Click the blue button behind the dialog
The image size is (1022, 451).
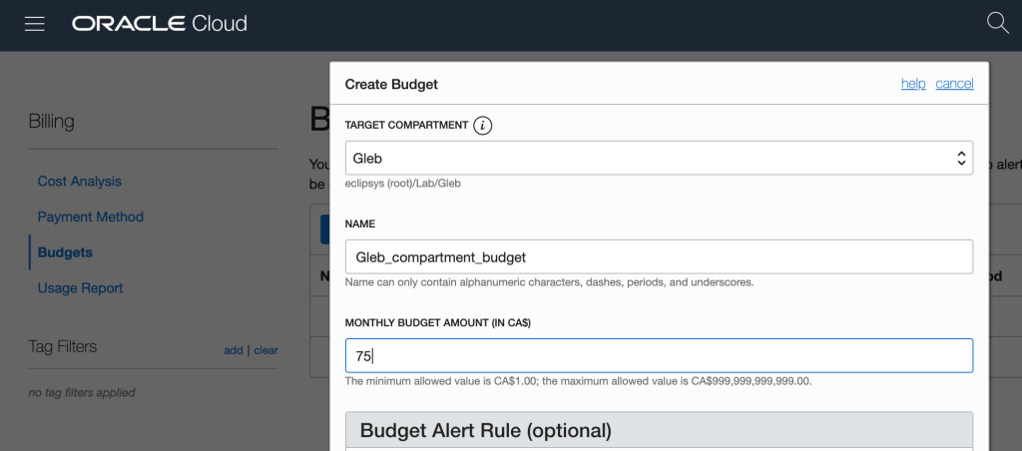(324, 229)
